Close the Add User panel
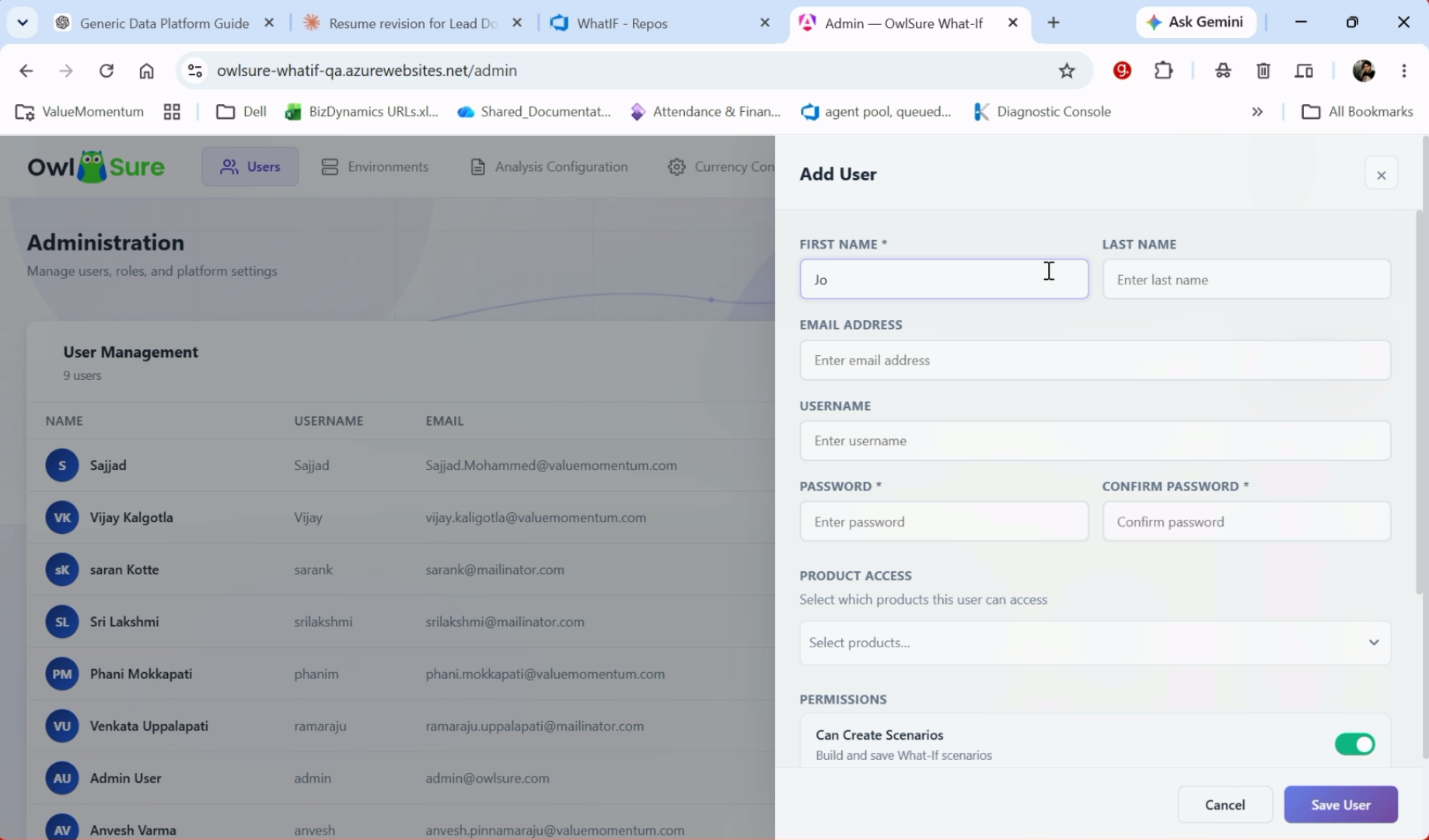The width and height of the screenshot is (1429, 840). tap(1381, 175)
